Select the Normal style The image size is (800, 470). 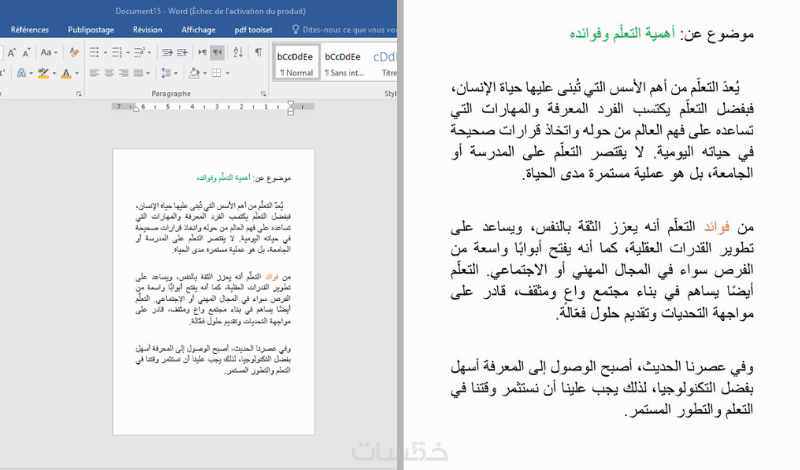[x=296, y=62]
